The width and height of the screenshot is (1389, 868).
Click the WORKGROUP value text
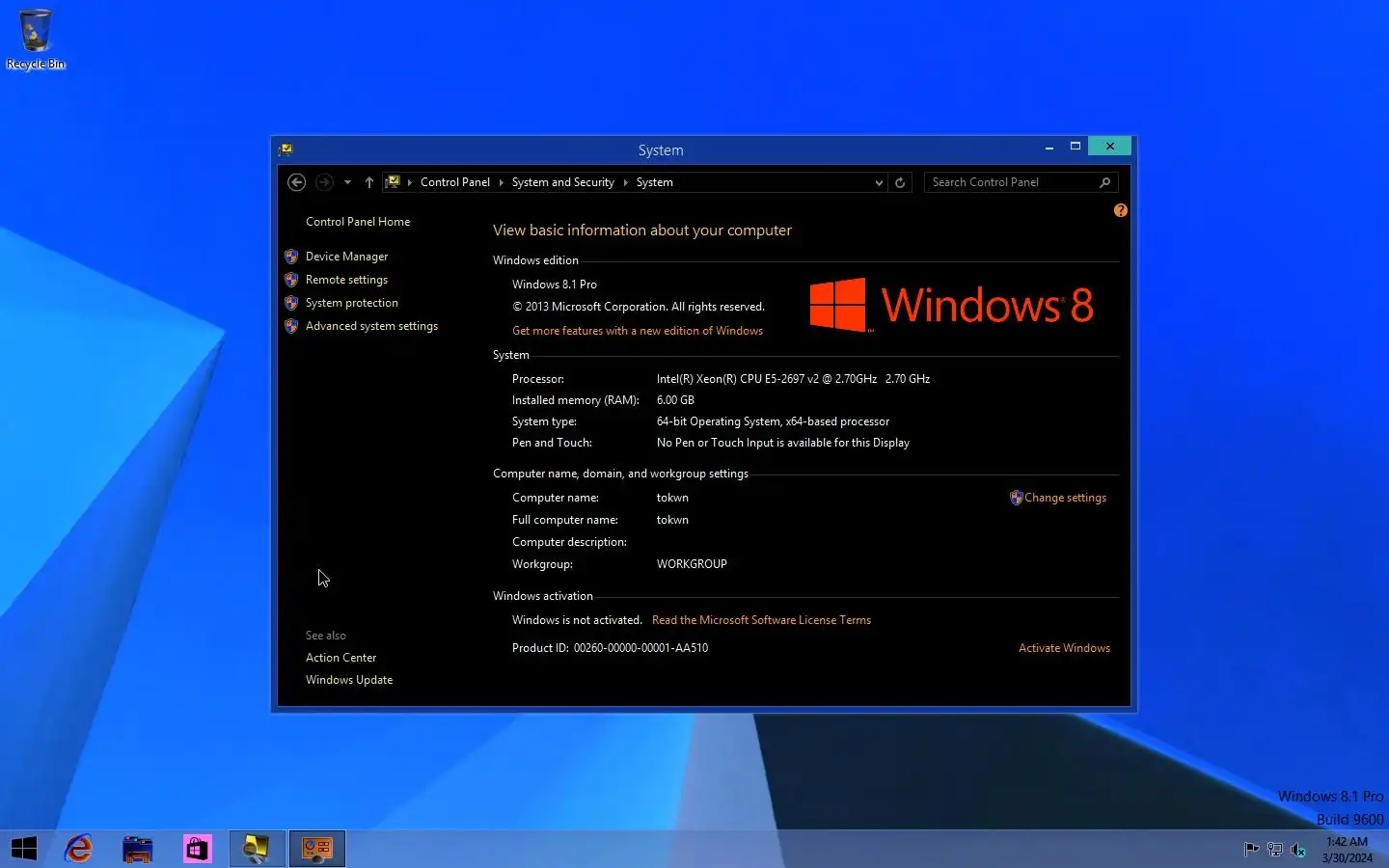692,564
